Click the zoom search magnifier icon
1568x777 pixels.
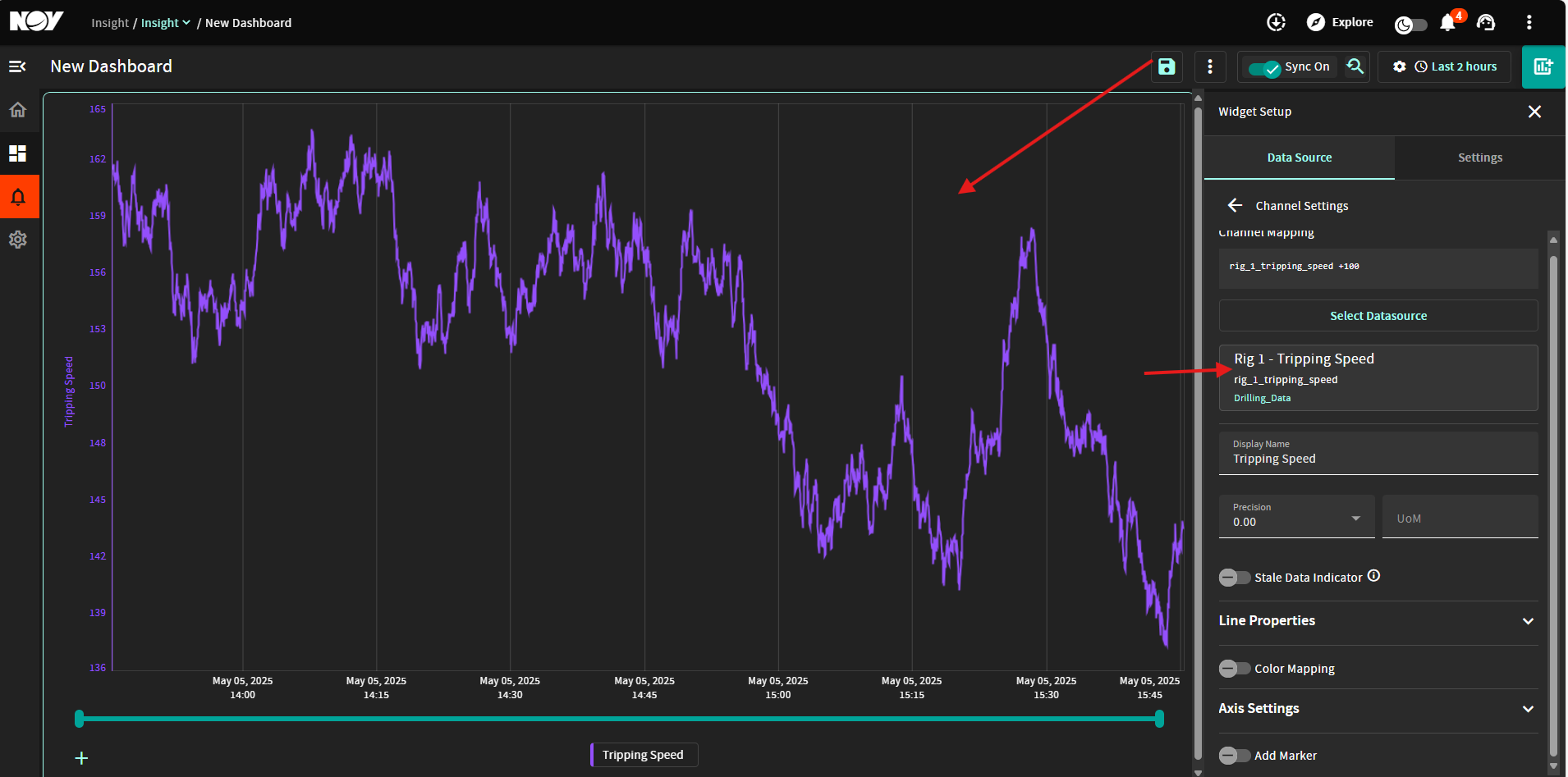pyautogui.click(x=1355, y=66)
